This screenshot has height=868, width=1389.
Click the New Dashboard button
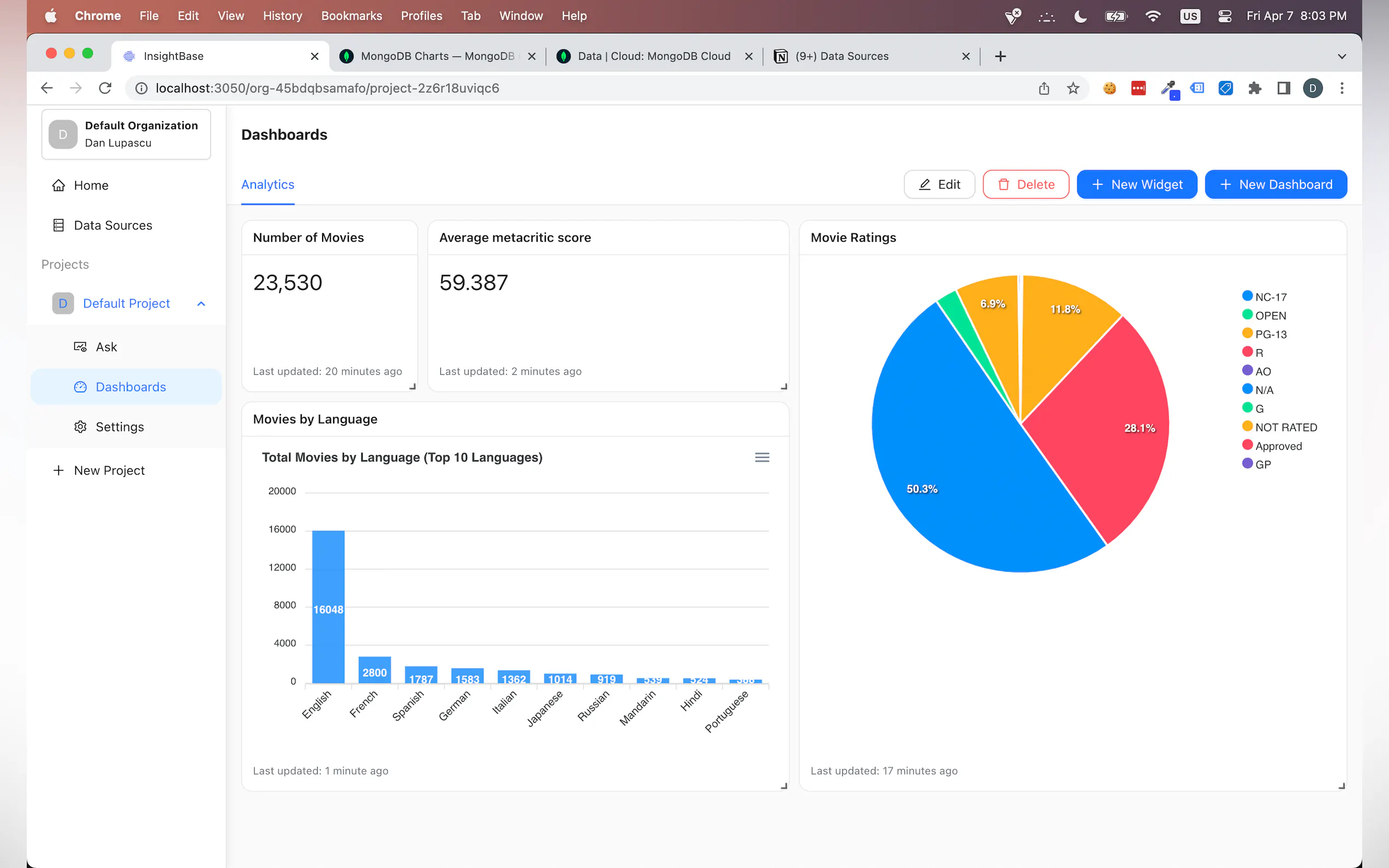pyautogui.click(x=1276, y=184)
